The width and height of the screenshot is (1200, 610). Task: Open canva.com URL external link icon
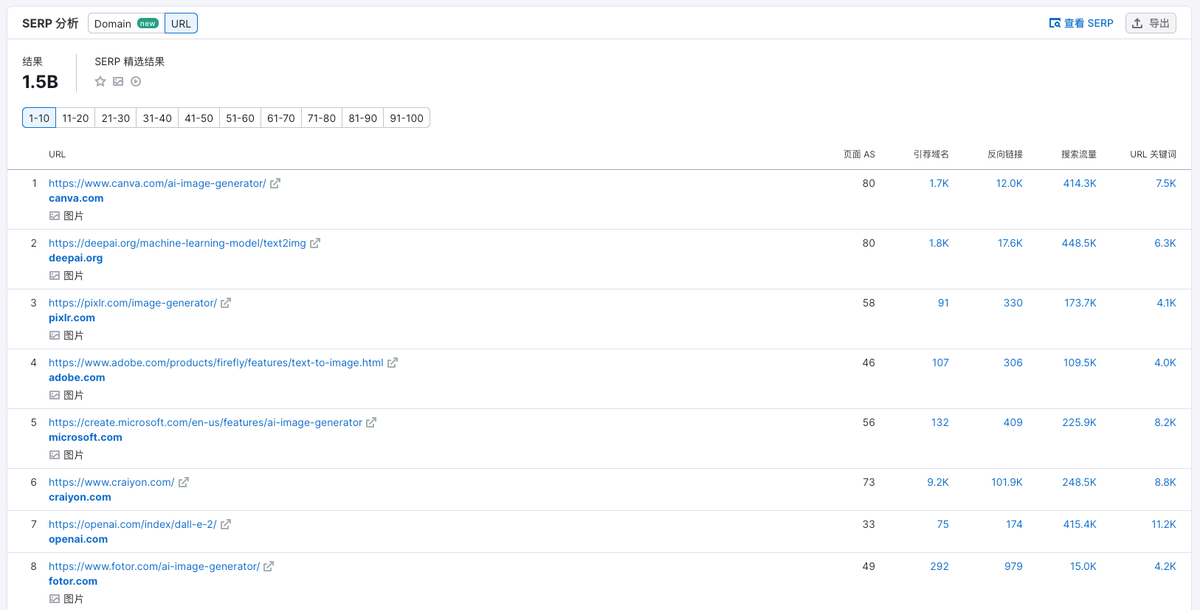[275, 183]
